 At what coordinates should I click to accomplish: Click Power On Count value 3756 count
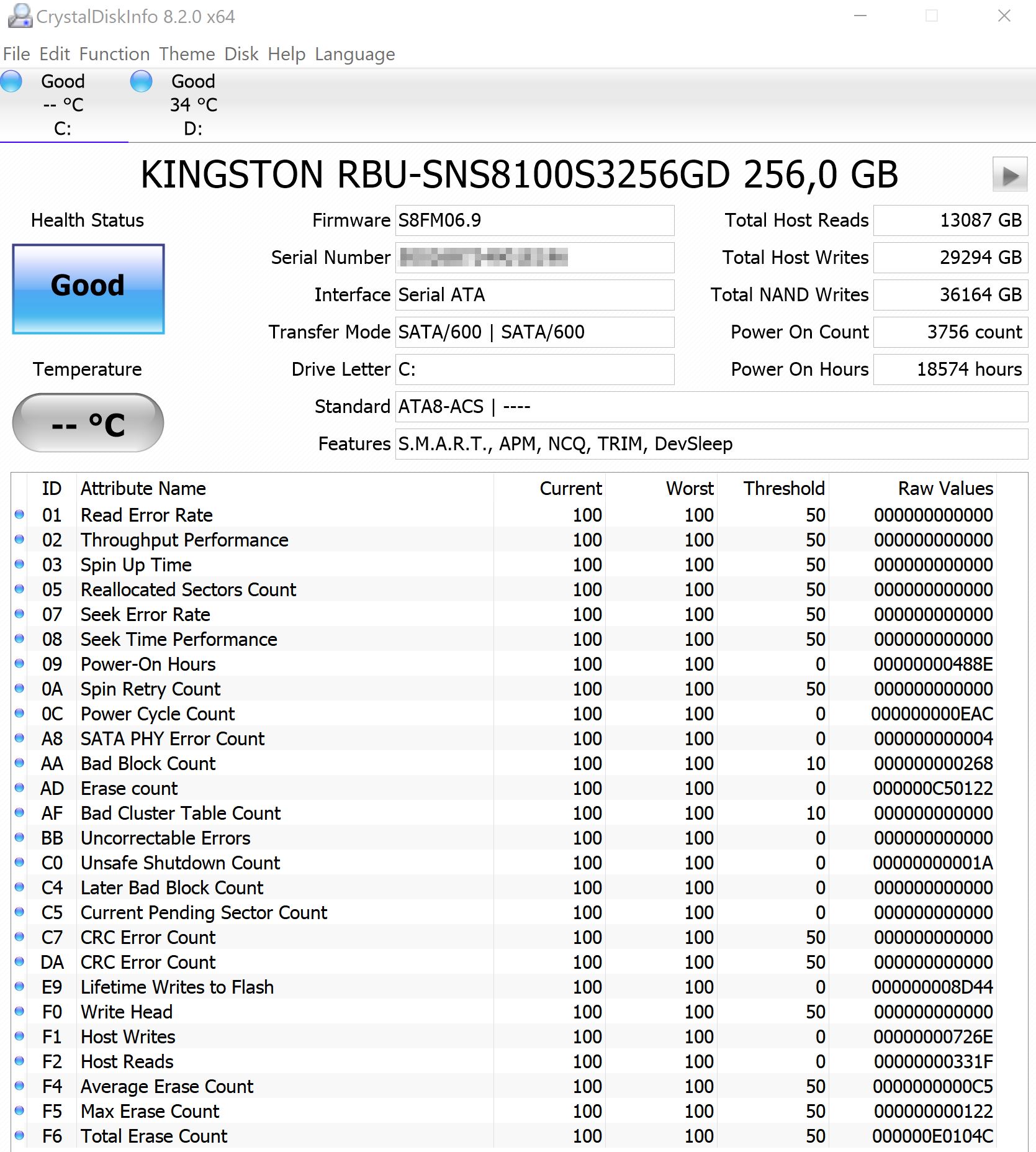tap(950, 332)
